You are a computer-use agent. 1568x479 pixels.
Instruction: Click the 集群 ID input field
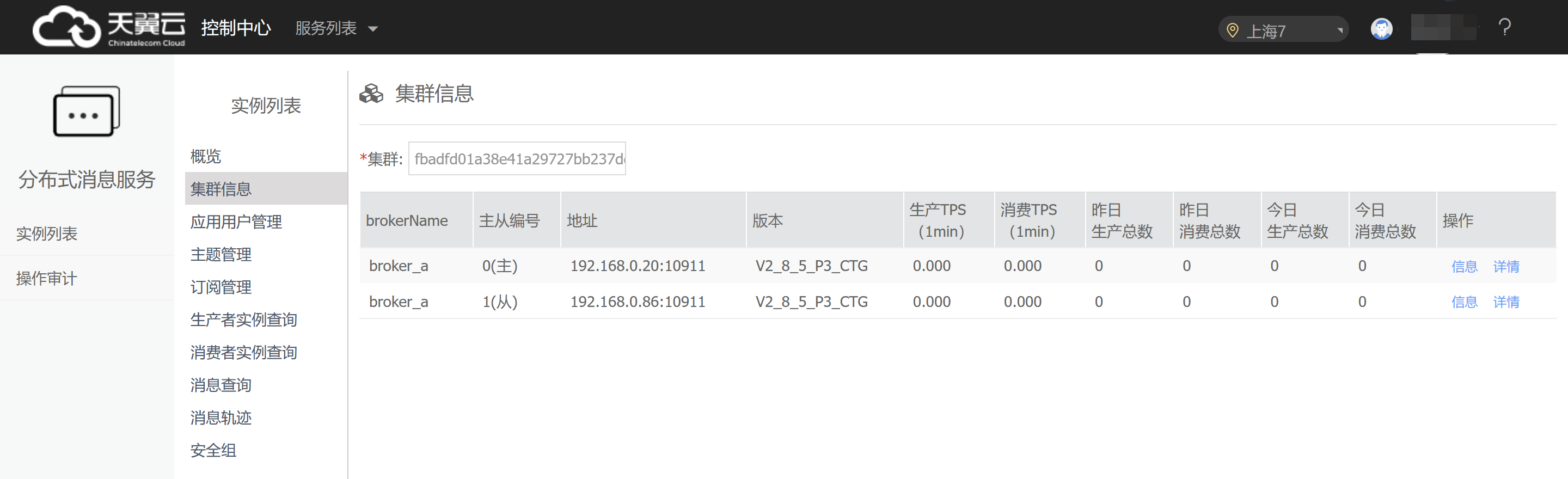click(517, 159)
